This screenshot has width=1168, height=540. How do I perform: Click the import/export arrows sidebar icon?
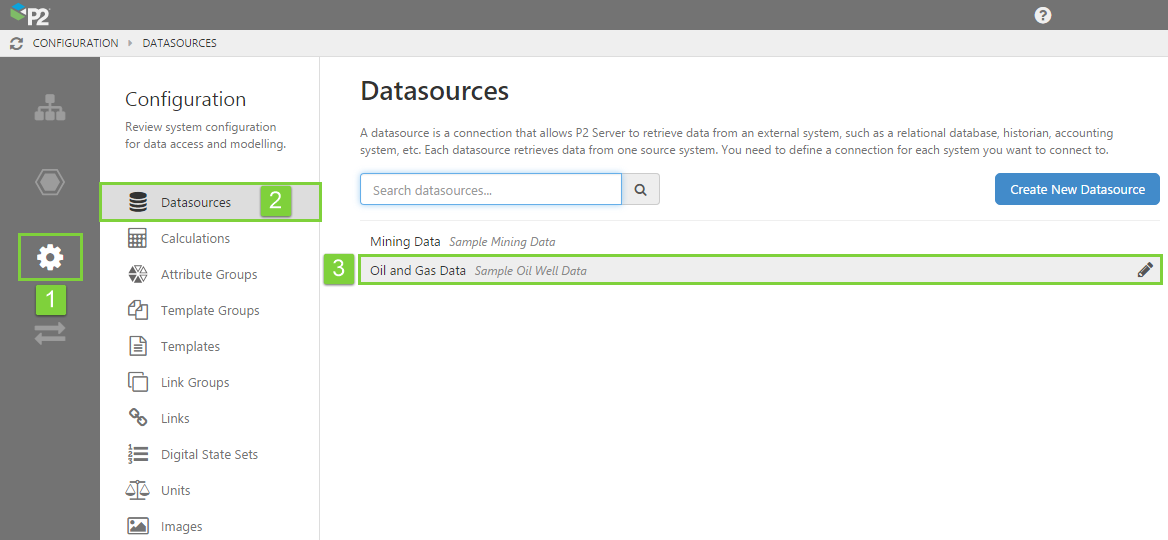pos(50,334)
